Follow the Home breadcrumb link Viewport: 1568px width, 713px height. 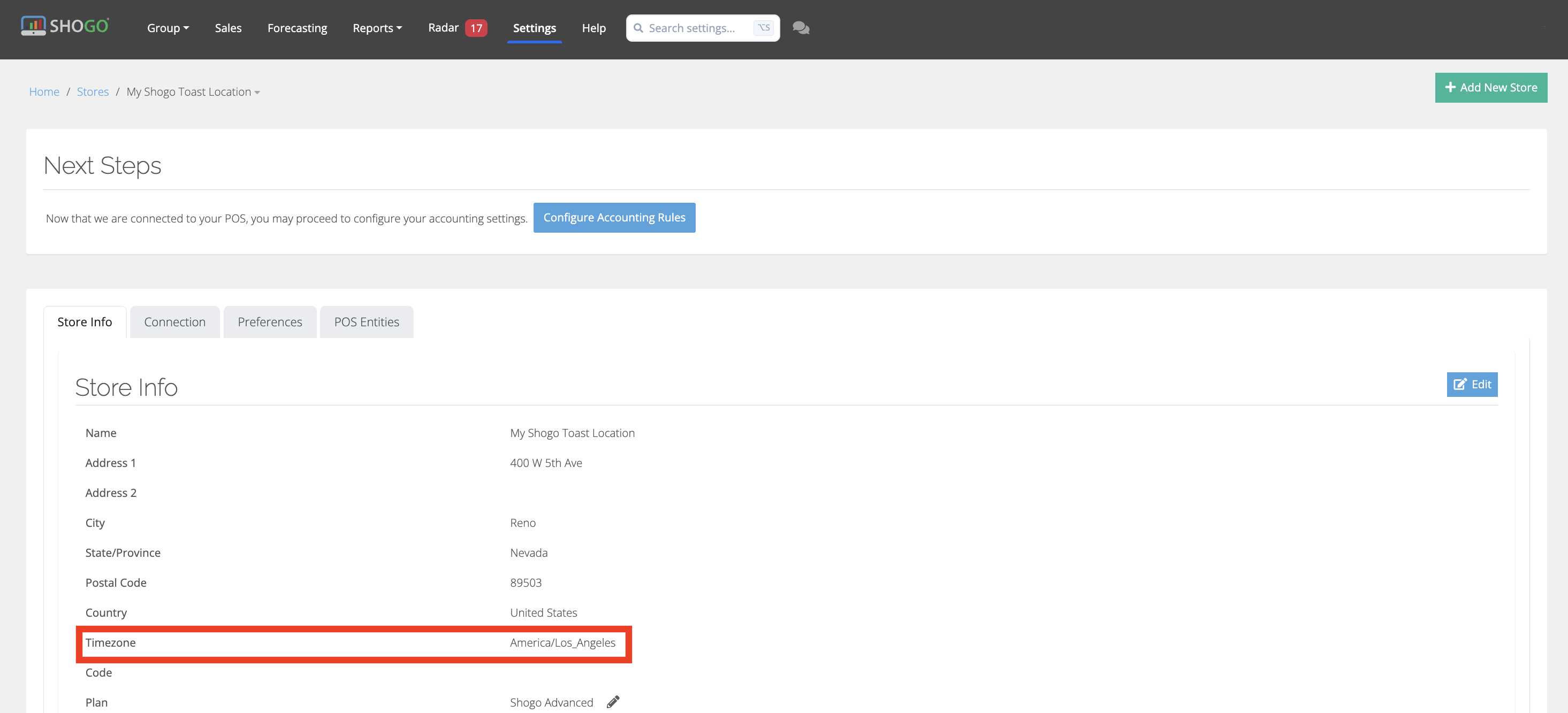click(44, 92)
